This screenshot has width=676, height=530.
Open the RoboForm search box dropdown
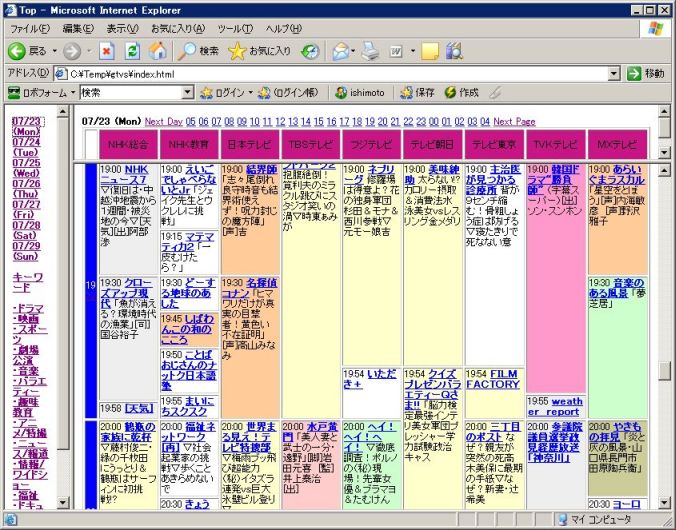[188, 92]
